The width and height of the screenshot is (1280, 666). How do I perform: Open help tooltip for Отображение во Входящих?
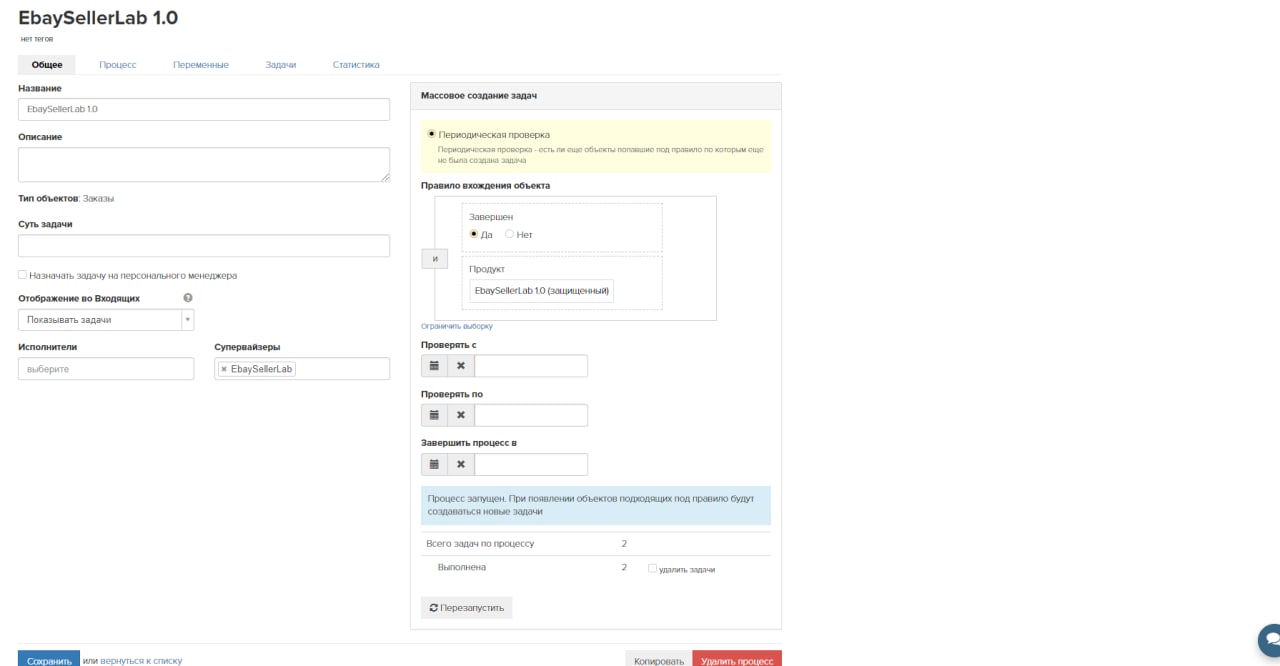pyautogui.click(x=188, y=298)
